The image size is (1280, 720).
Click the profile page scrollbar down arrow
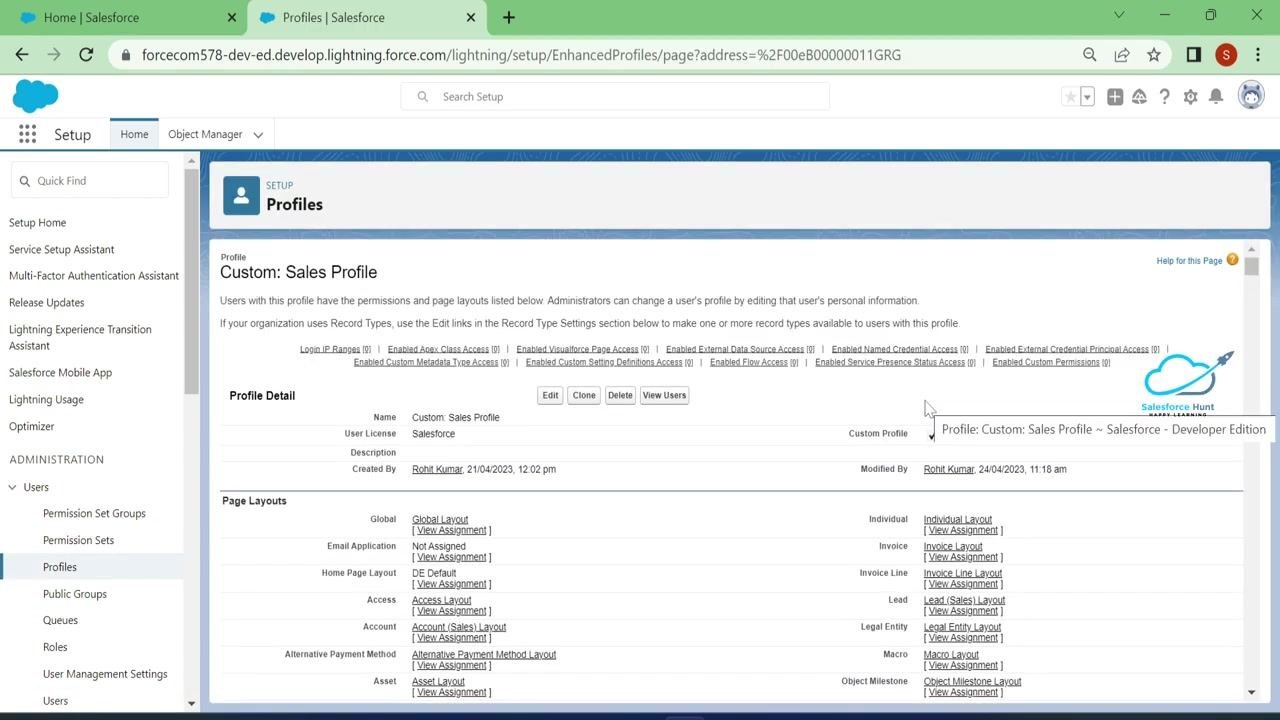tap(1251, 692)
